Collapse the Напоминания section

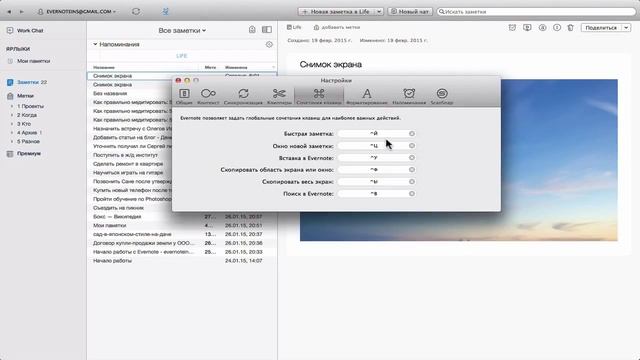(95, 44)
